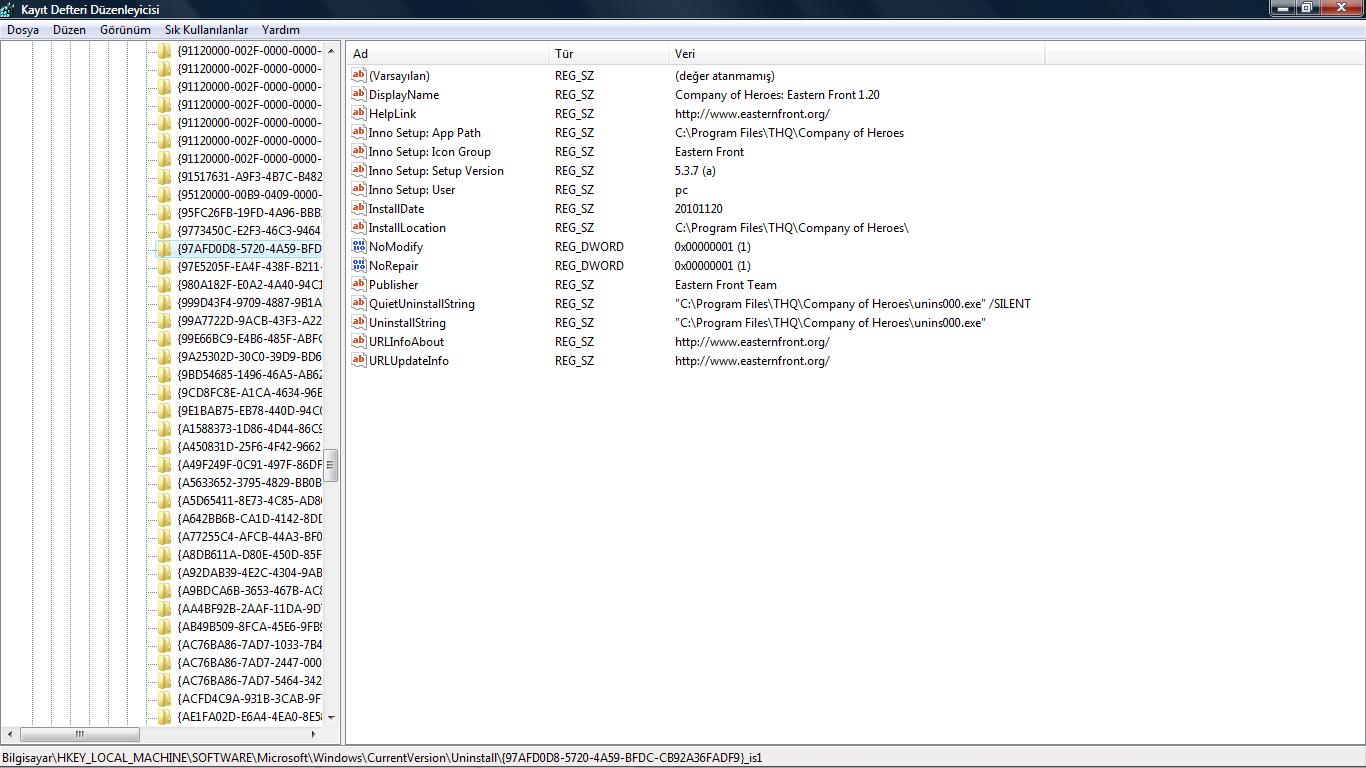Viewport: 1366px width, 768px height.
Task: Click the tree horizontal scrollbar's left arrow
Action: click(x=9, y=734)
